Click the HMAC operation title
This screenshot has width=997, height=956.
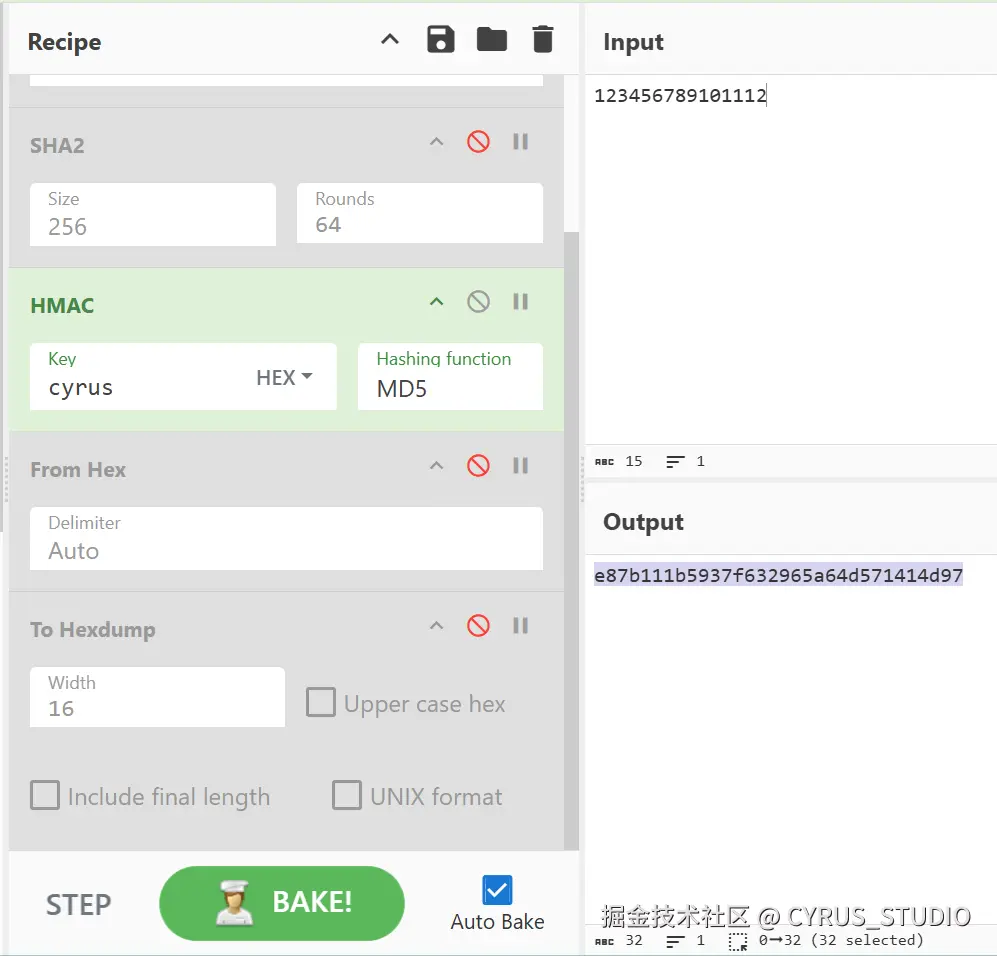(x=62, y=306)
